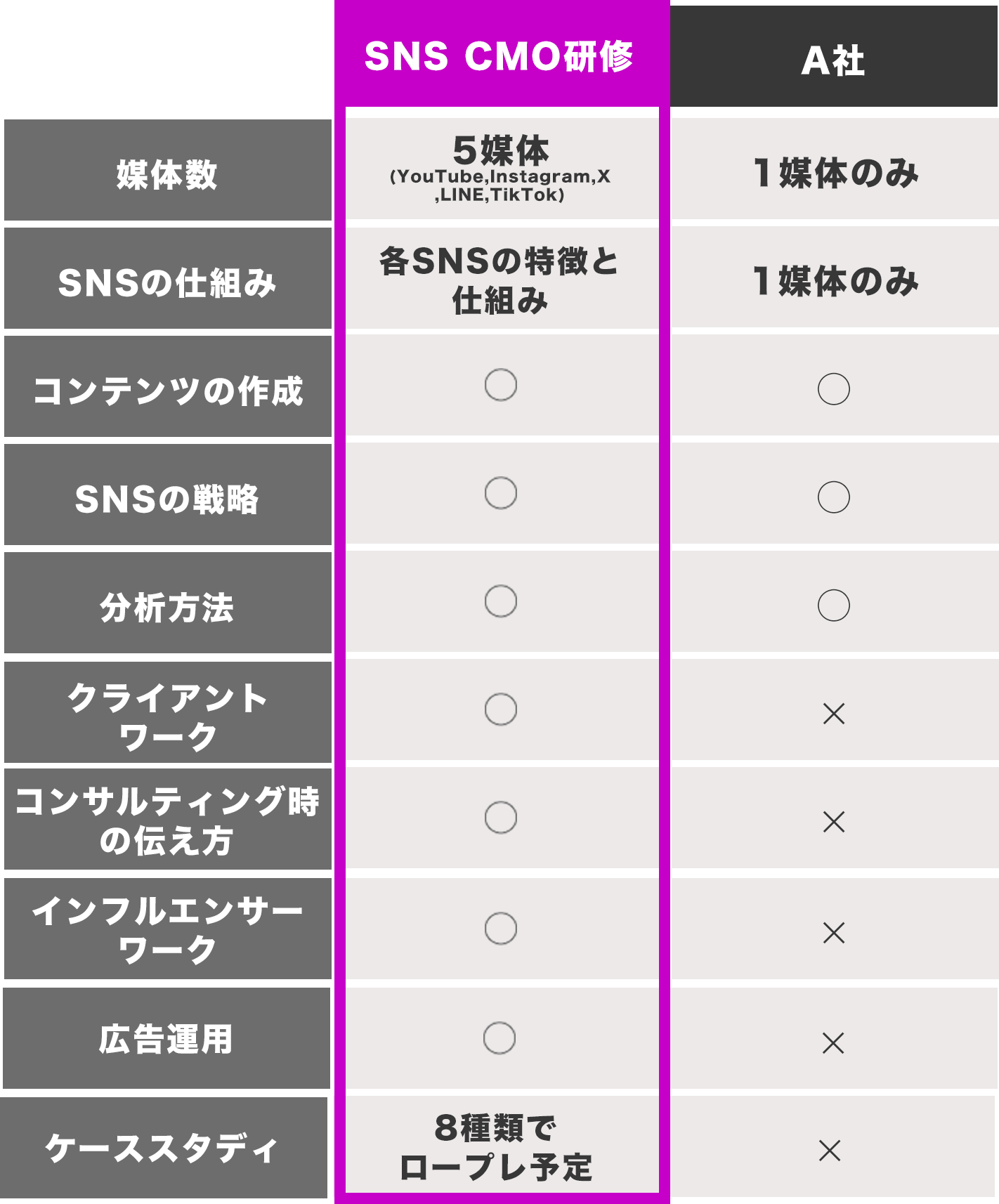Click the インフルエンサーワーク row label
The height and width of the screenshot is (1204, 999).
(x=167, y=929)
